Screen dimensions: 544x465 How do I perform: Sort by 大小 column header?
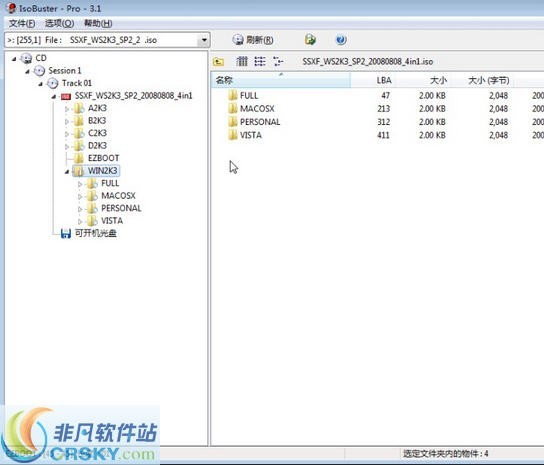pyautogui.click(x=425, y=81)
